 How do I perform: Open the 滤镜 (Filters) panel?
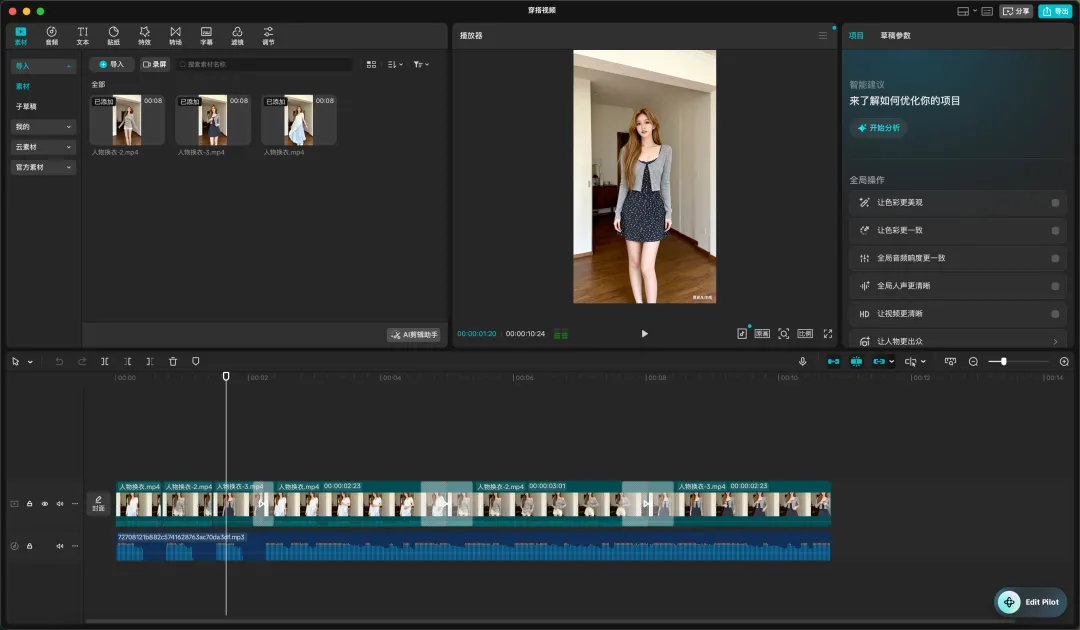(x=237, y=36)
